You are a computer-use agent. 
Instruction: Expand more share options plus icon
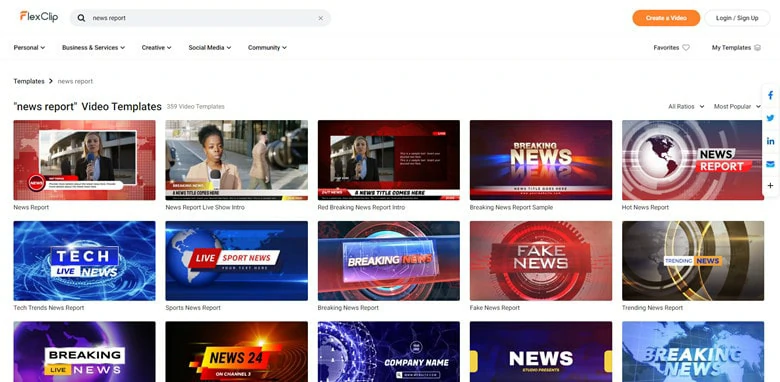(x=771, y=186)
